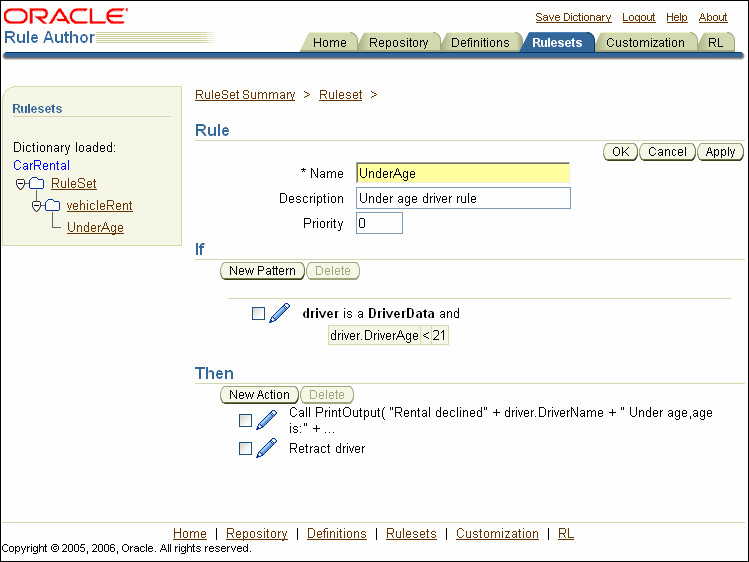Select UnderAge rule in the tree

(95, 227)
